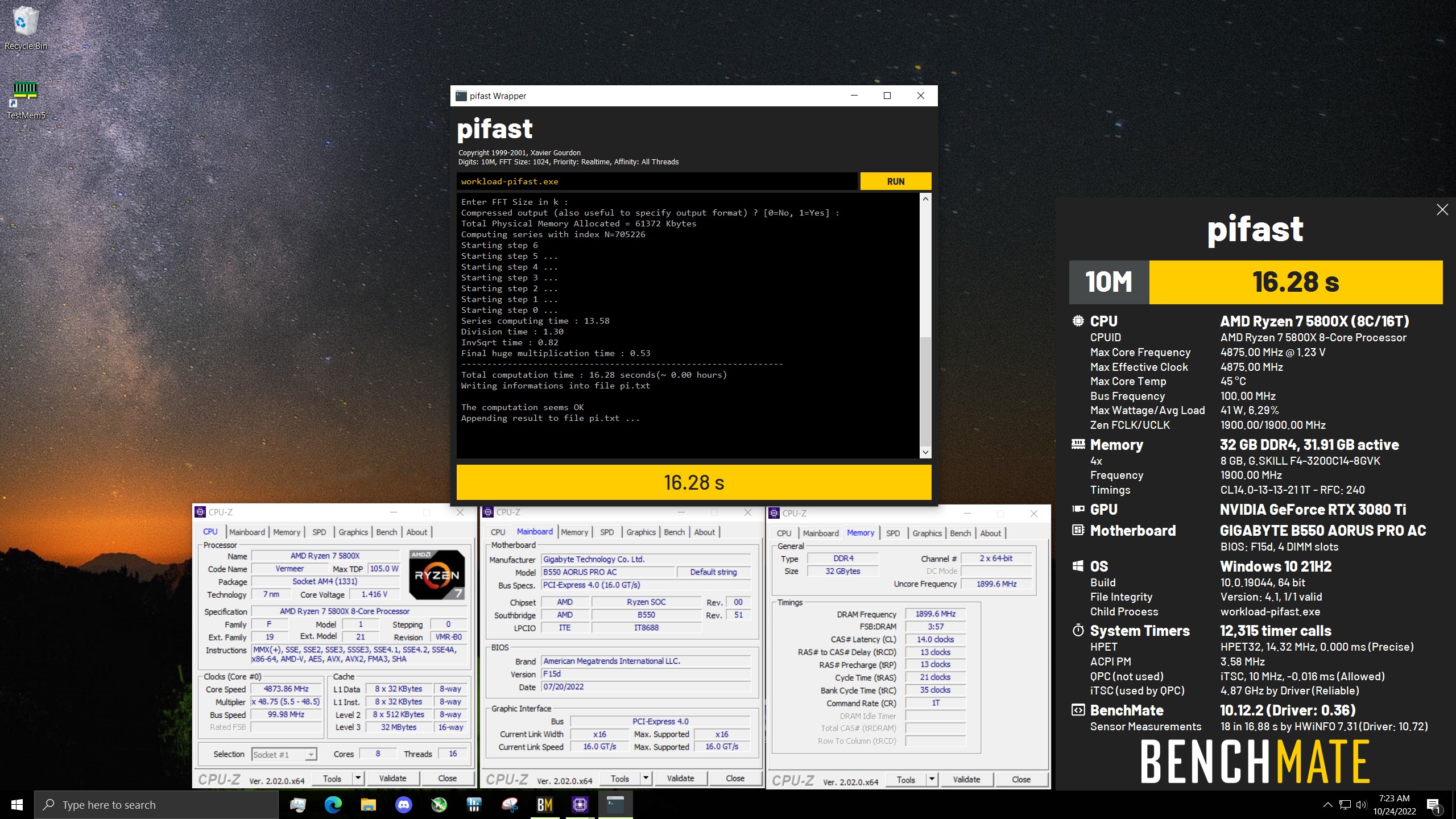Open the volume speaker tray icon

tap(1361, 805)
